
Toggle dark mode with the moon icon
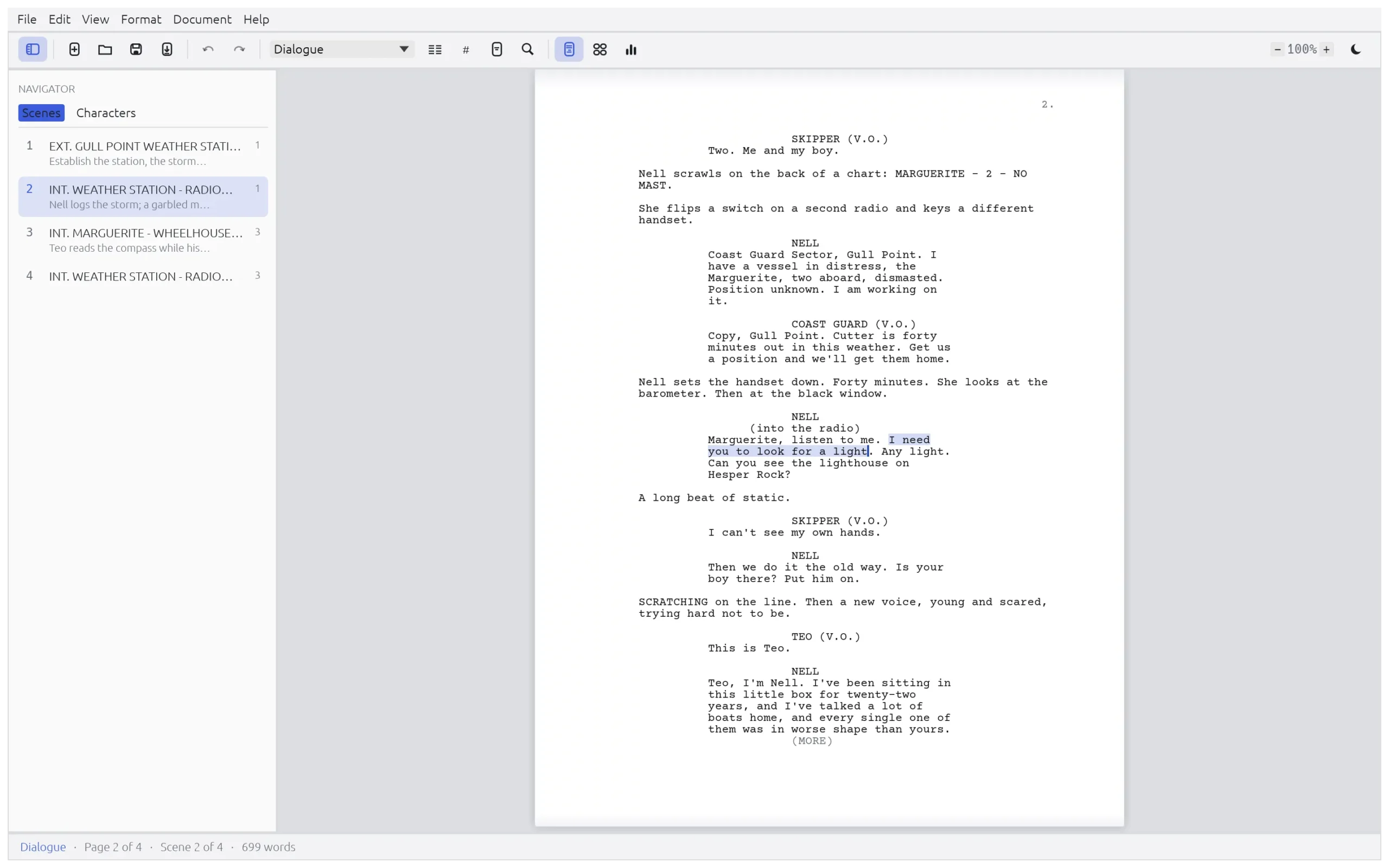(1356, 49)
